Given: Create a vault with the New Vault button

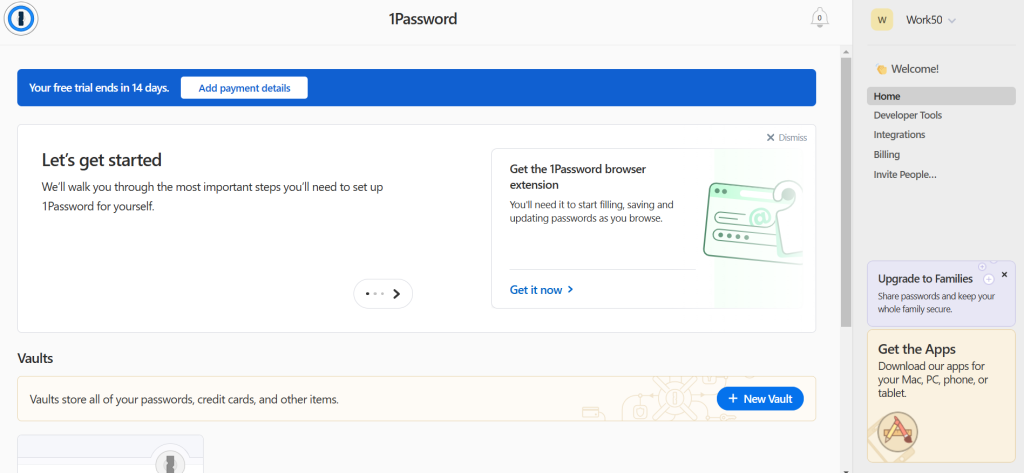Looking at the screenshot, I should 760,399.
